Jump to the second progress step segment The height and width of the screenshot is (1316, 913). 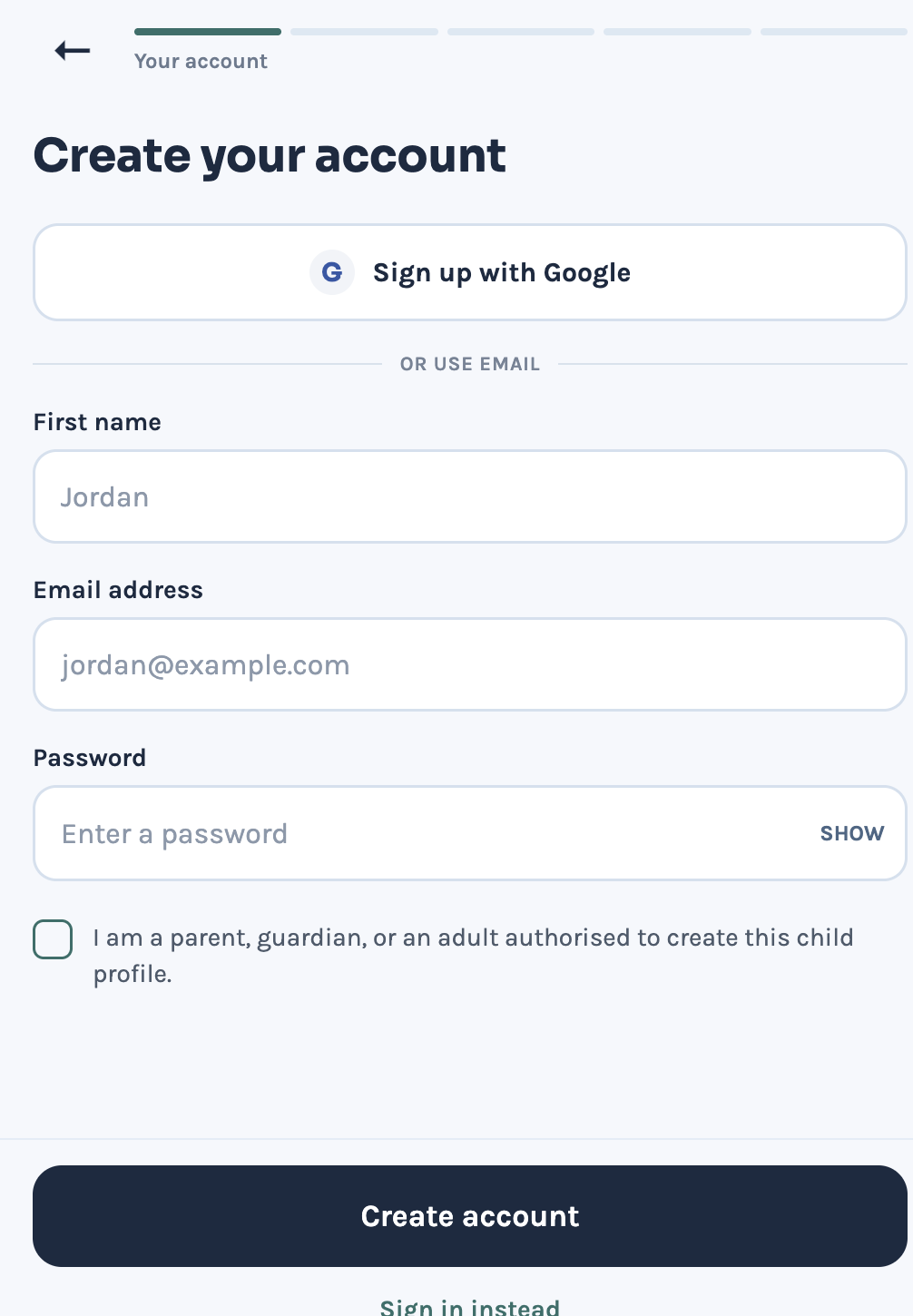coord(364,32)
